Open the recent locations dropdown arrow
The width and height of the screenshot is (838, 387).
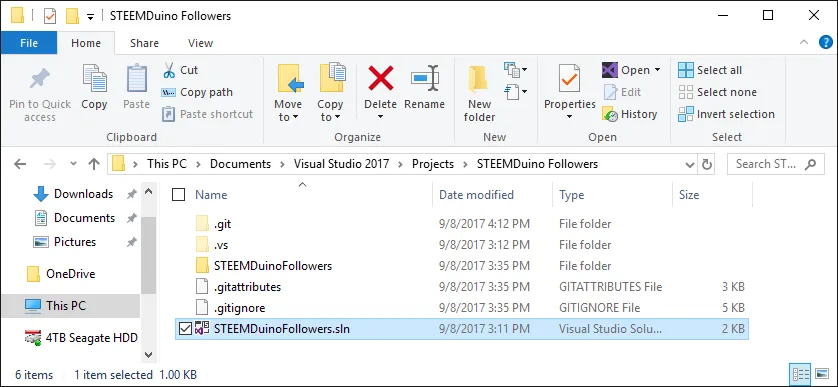coord(73,164)
